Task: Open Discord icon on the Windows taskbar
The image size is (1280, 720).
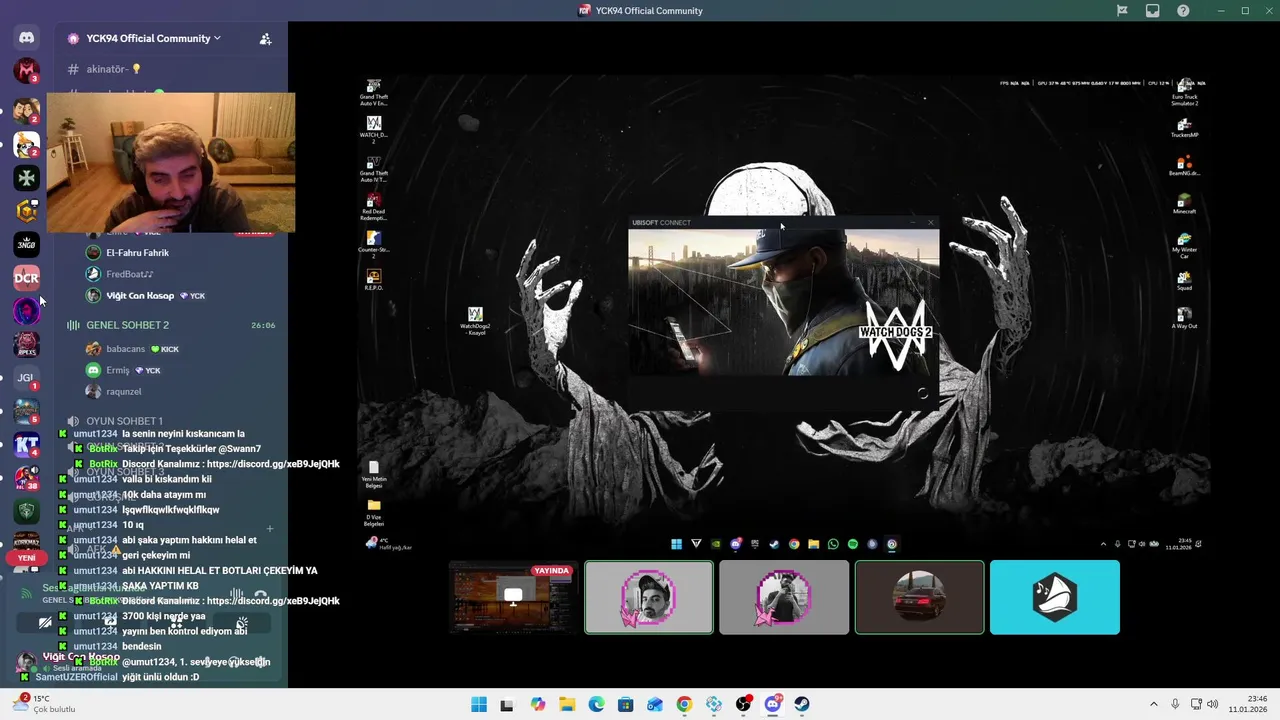Action: tap(773, 704)
